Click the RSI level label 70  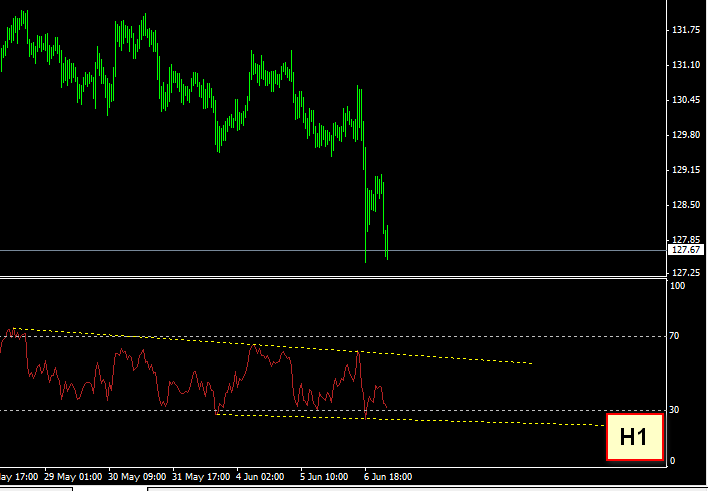coord(674,336)
